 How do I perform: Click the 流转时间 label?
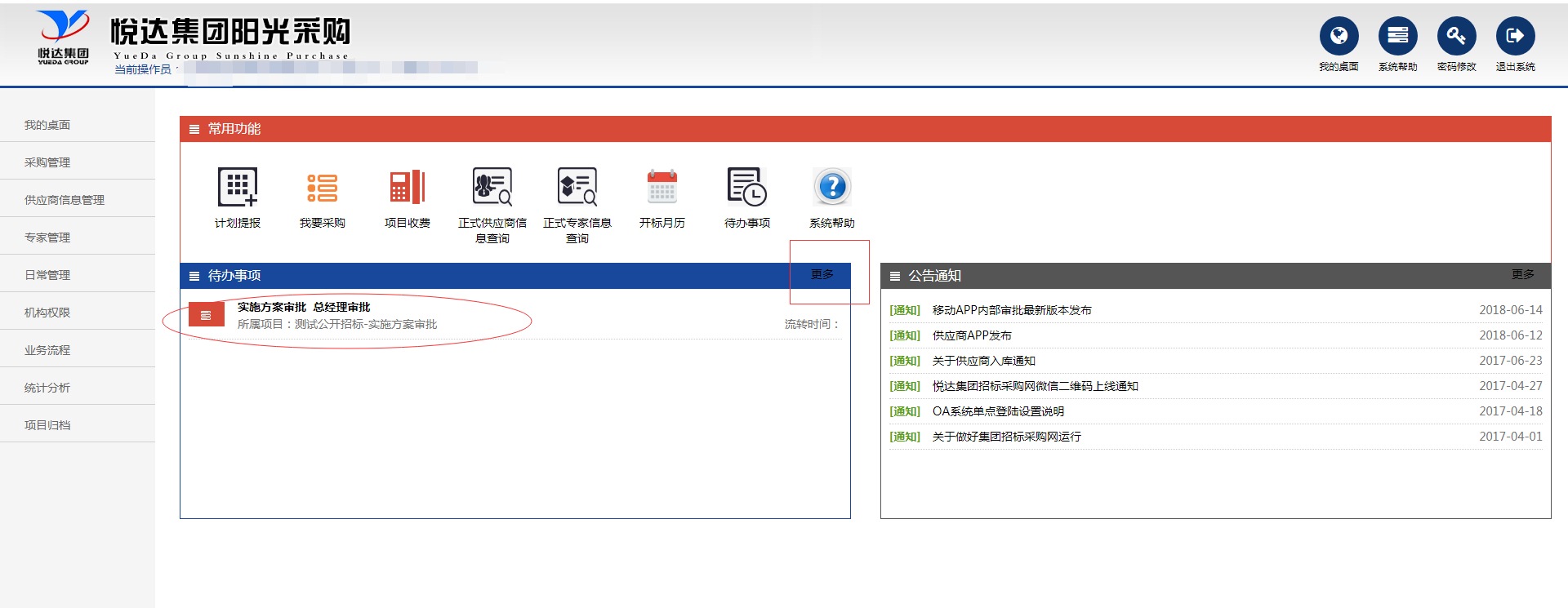pos(813,324)
